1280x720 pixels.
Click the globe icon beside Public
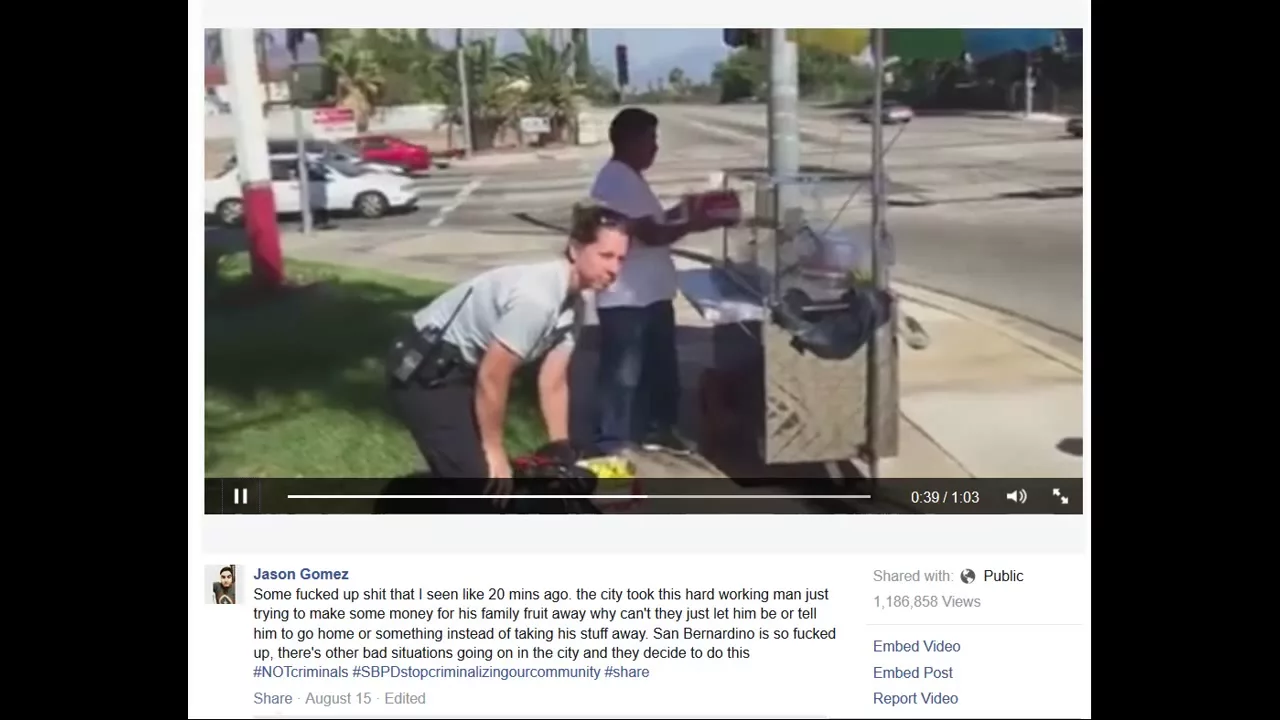coord(967,576)
